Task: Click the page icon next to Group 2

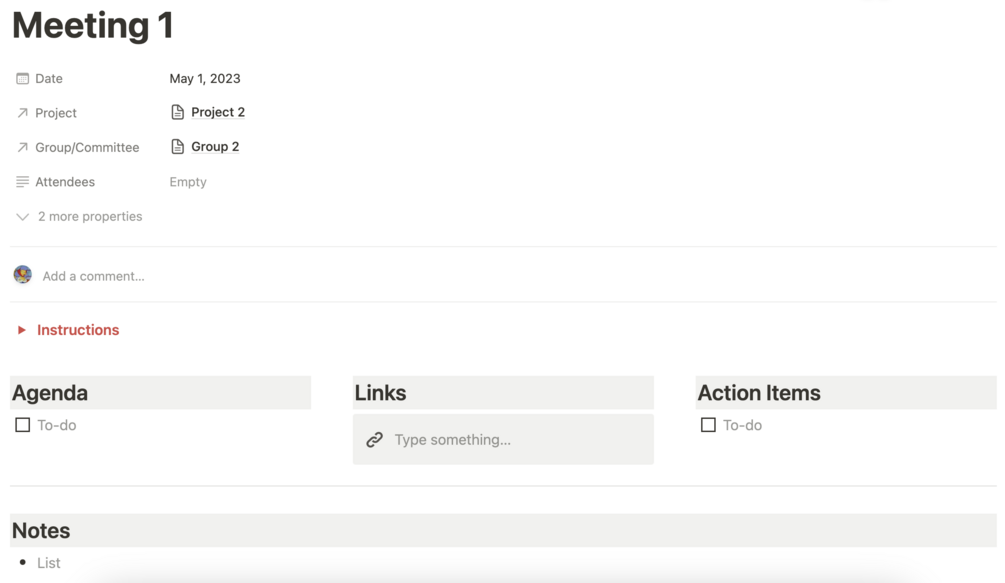Action: (x=177, y=147)
